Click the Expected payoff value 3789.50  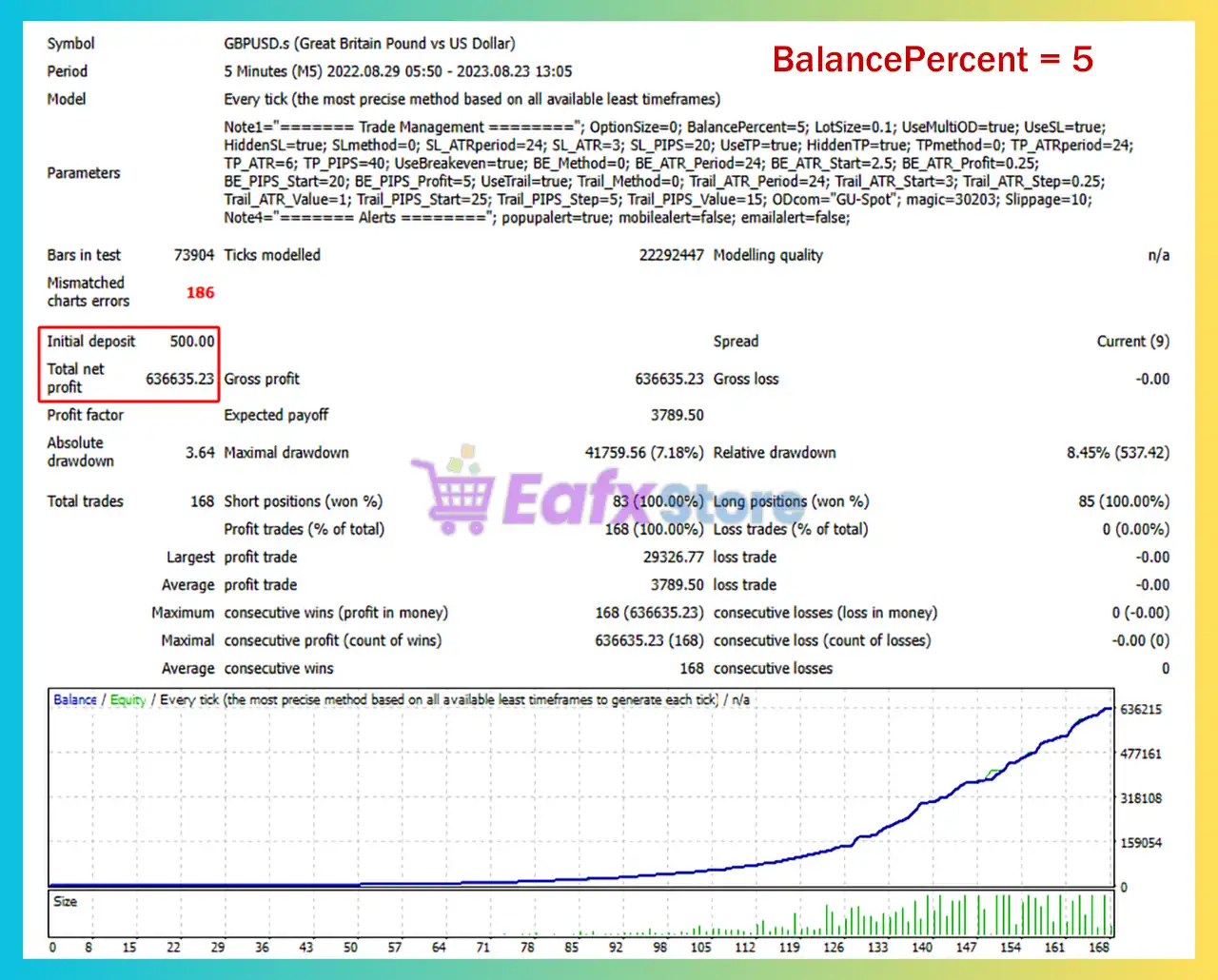click(677, 416)
